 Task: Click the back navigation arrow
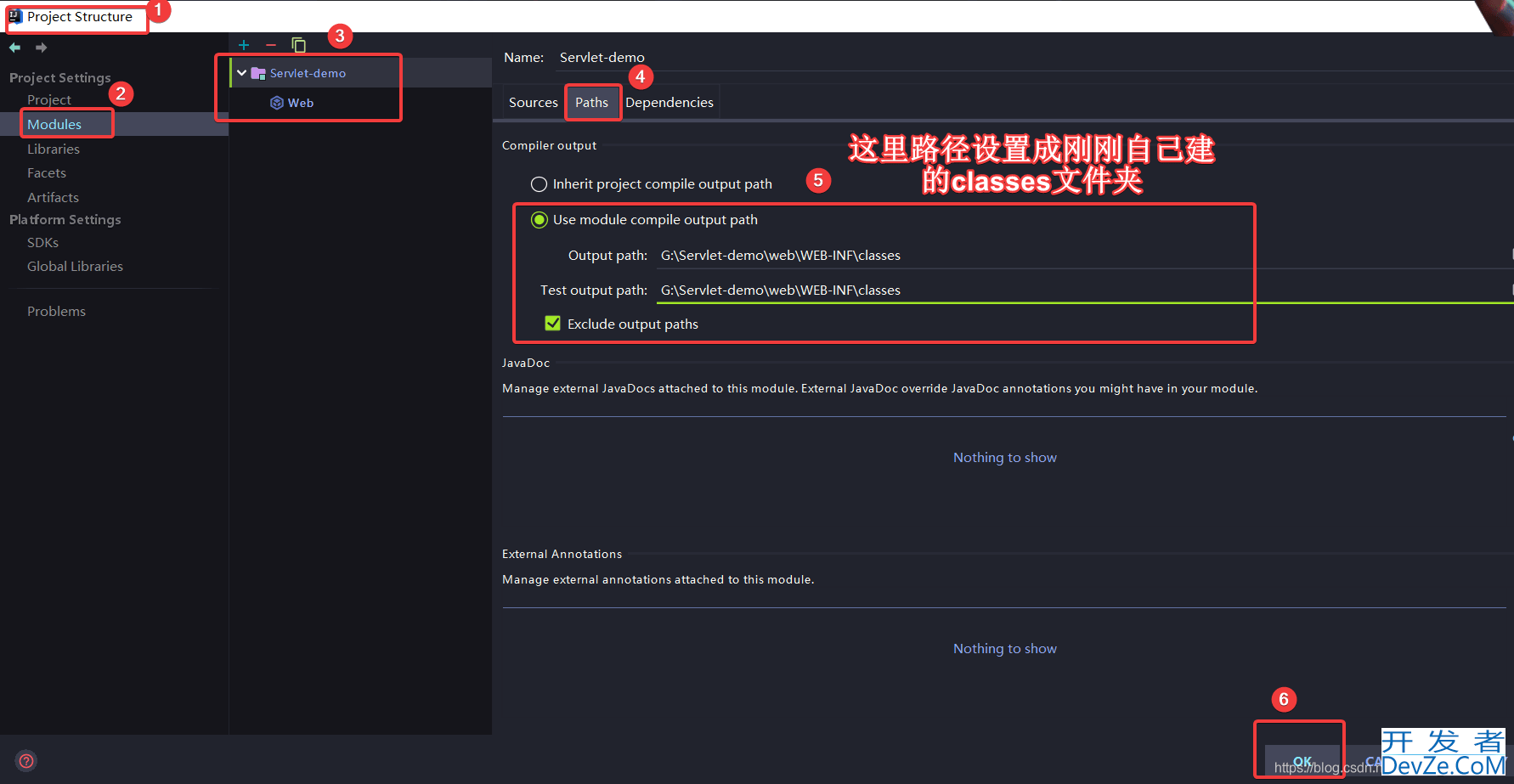click(14, 48)
